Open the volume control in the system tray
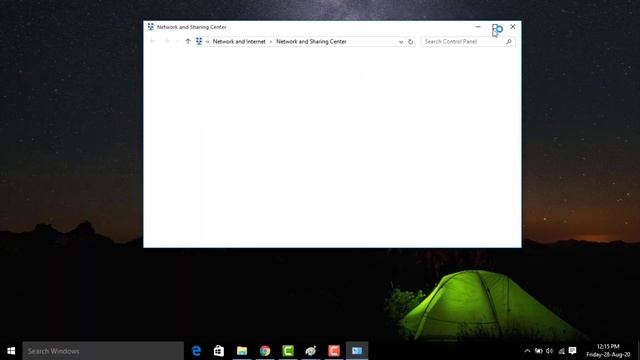 549,351
